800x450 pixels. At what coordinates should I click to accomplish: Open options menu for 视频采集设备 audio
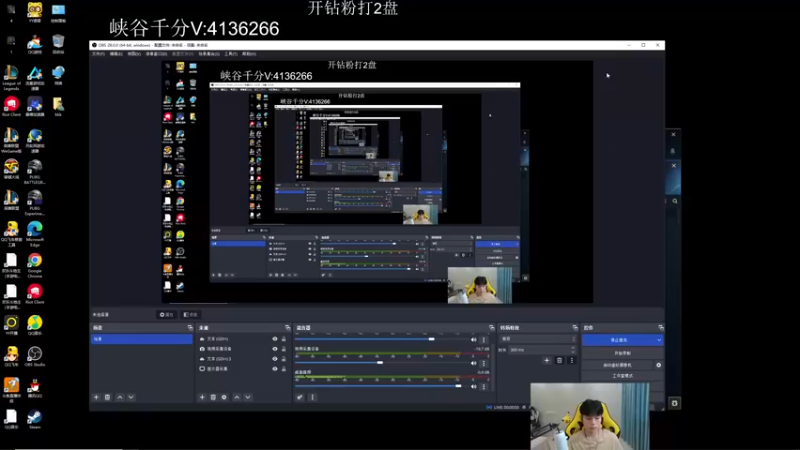(x=484, y=363)
